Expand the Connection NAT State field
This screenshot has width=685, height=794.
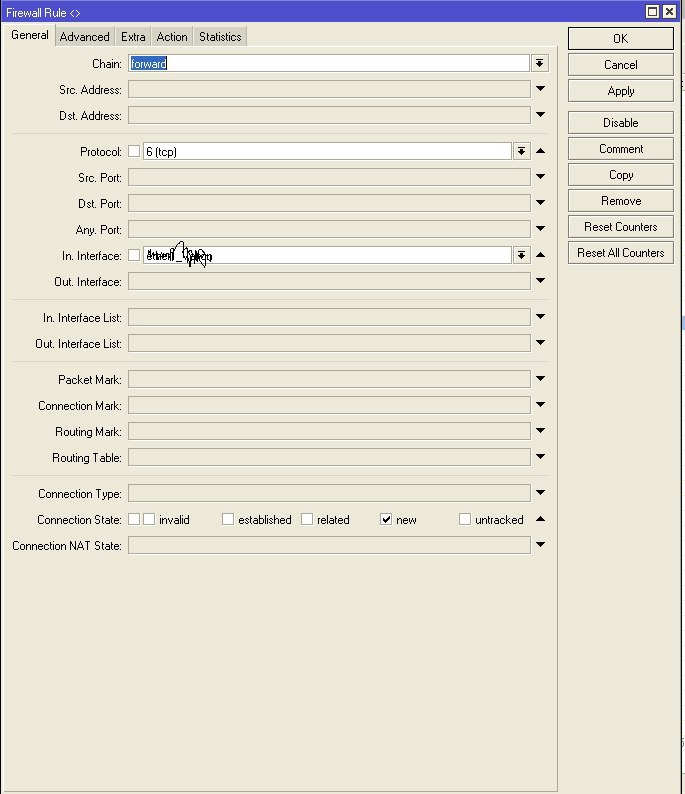point(540,545)
